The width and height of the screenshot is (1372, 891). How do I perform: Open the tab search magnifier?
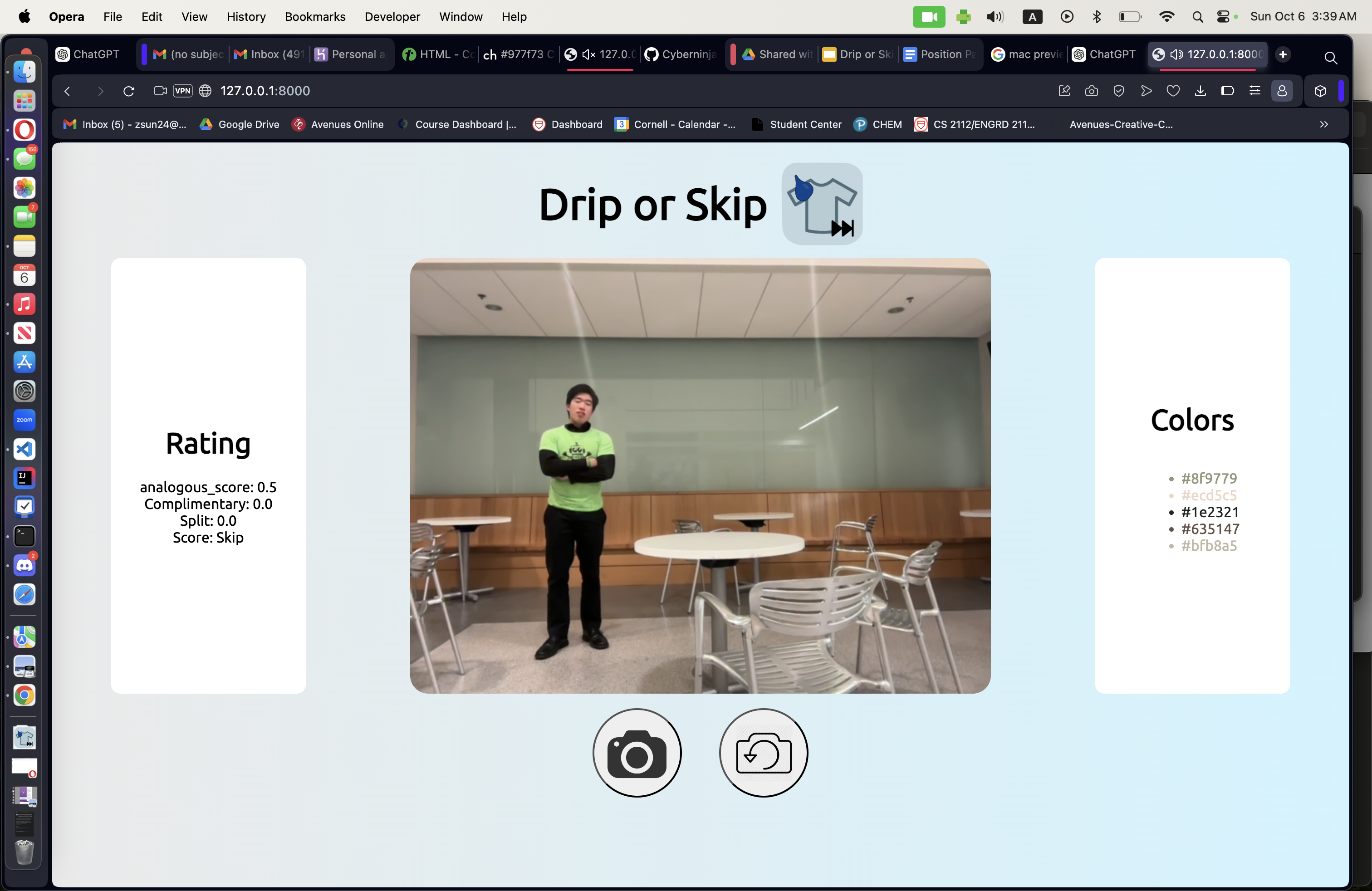coord(1331,58)
